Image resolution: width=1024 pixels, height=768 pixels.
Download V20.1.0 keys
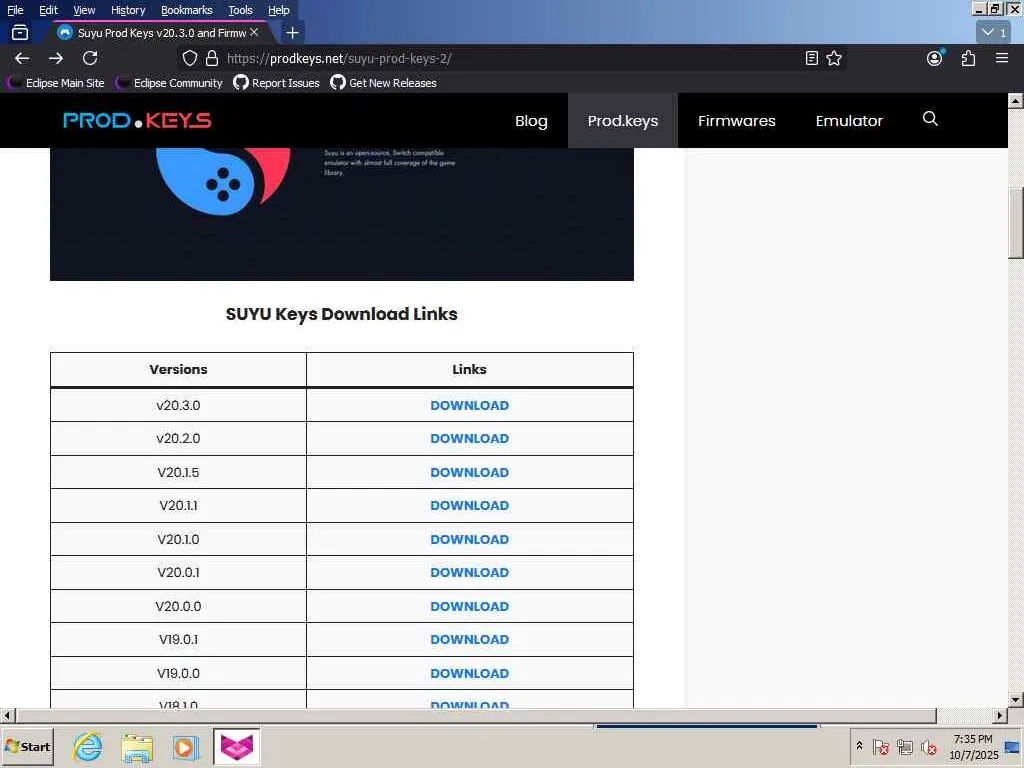pyautogui.click(x=470, y=539)
